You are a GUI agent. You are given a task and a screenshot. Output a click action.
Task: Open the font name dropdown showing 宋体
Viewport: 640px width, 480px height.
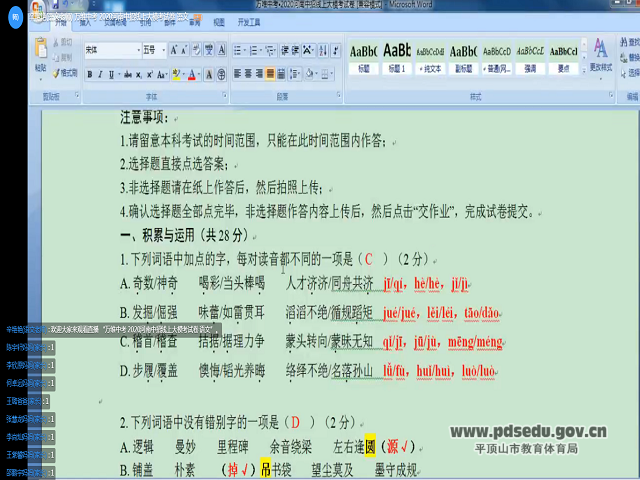(110, 49)
